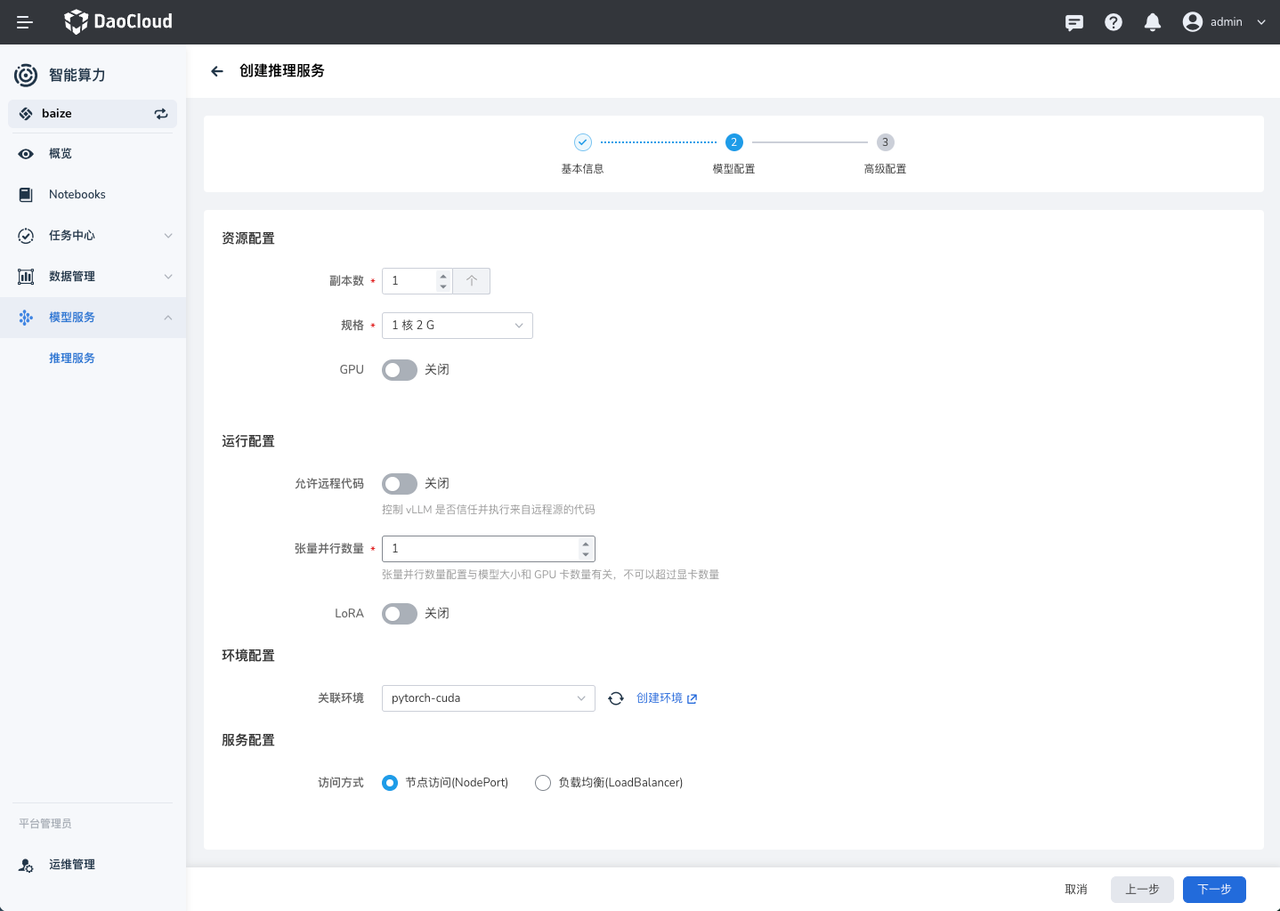
Task: Open the 创建环境 link
Action: [x=666, y=698]
